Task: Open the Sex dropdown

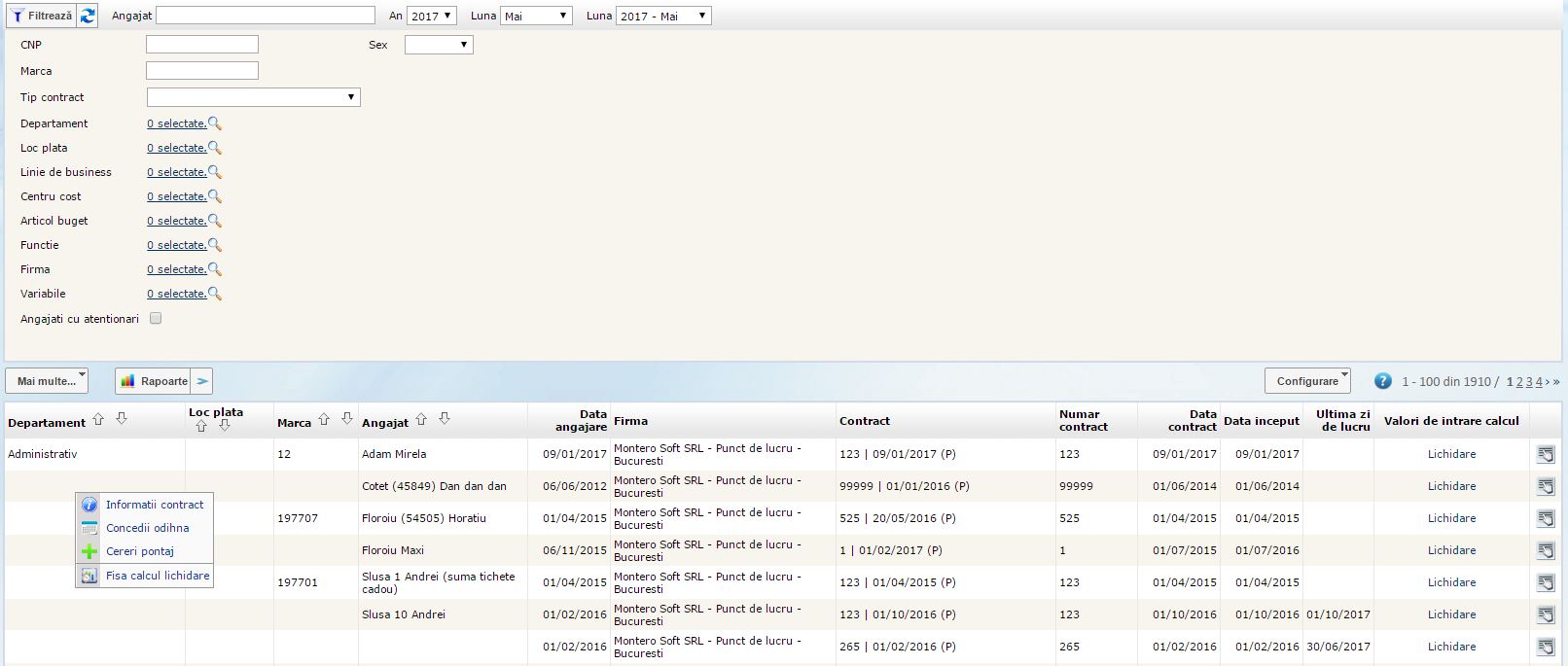Action: click(x=439, y=45)
